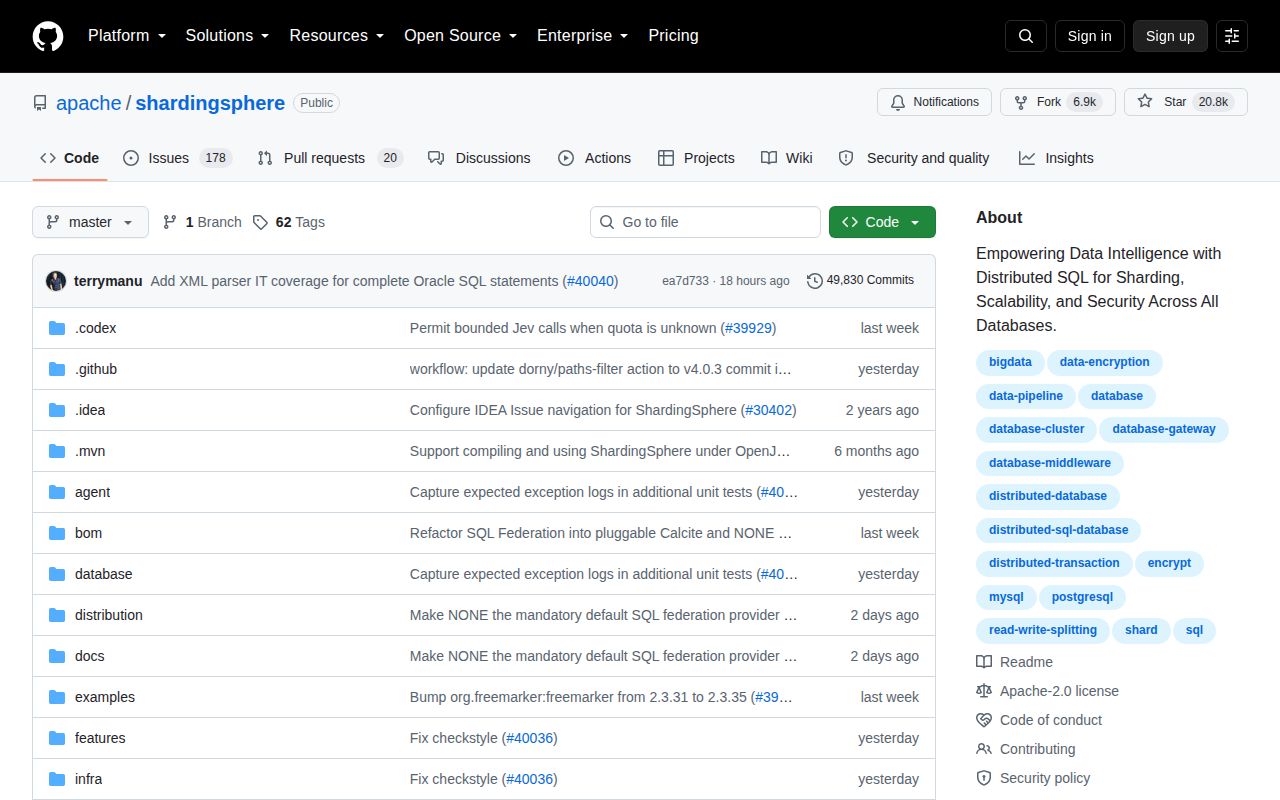Image resolution: width=1280 pixels, height=800 pixels.
Task: Click the Code of conduct heart icon
Action: tap(984, 720)
